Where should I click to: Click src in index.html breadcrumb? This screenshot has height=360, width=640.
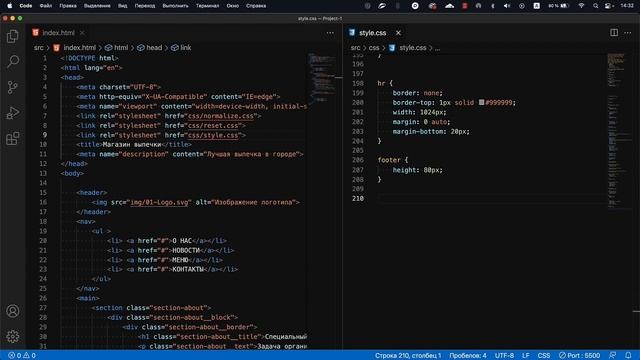[38, 48]
